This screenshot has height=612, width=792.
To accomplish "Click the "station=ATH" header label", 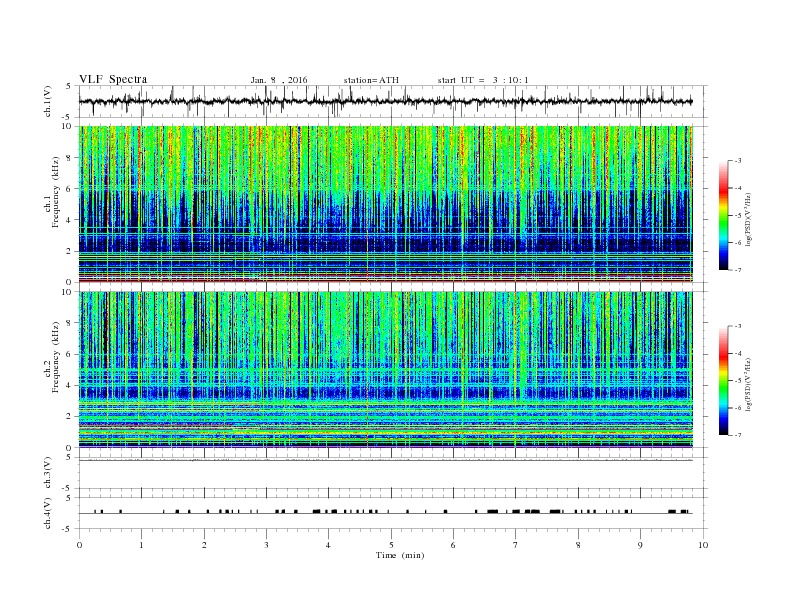I will pyautogui.click(x=371, y=80).
